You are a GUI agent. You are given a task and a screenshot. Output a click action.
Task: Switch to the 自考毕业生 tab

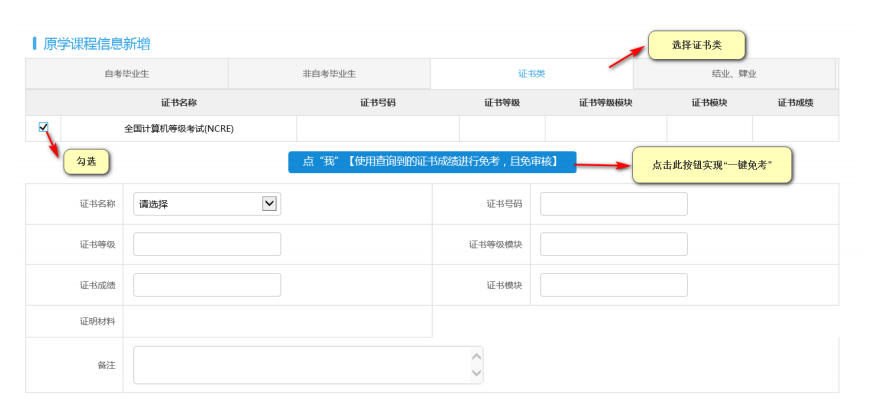click(x=126, y=74)
